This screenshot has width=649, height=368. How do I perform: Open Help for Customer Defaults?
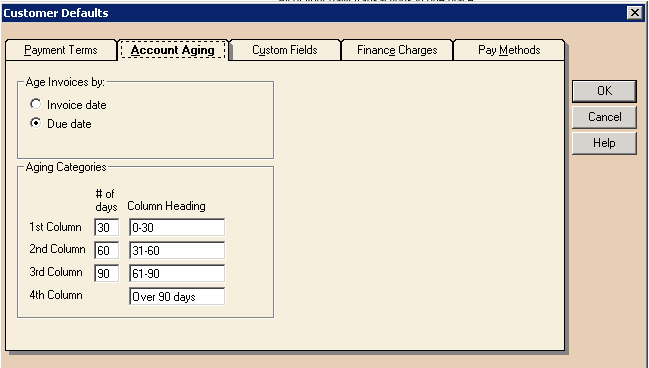[x=604, y=143]
